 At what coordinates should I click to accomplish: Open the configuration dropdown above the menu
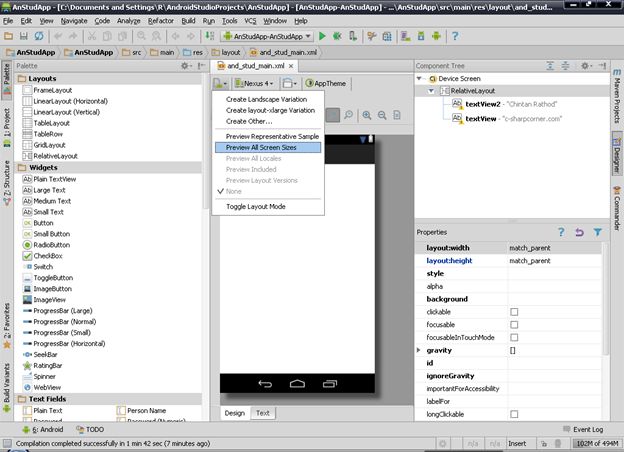[x=220, y=84]
